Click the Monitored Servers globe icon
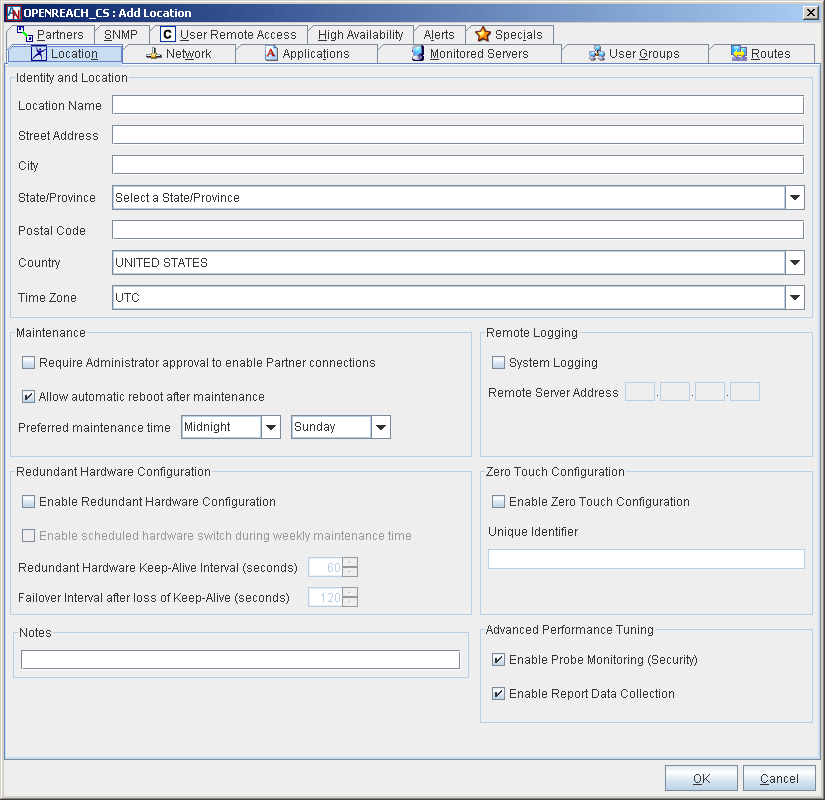The width and height of the screenshot is (825, 800). click(417, 54)
